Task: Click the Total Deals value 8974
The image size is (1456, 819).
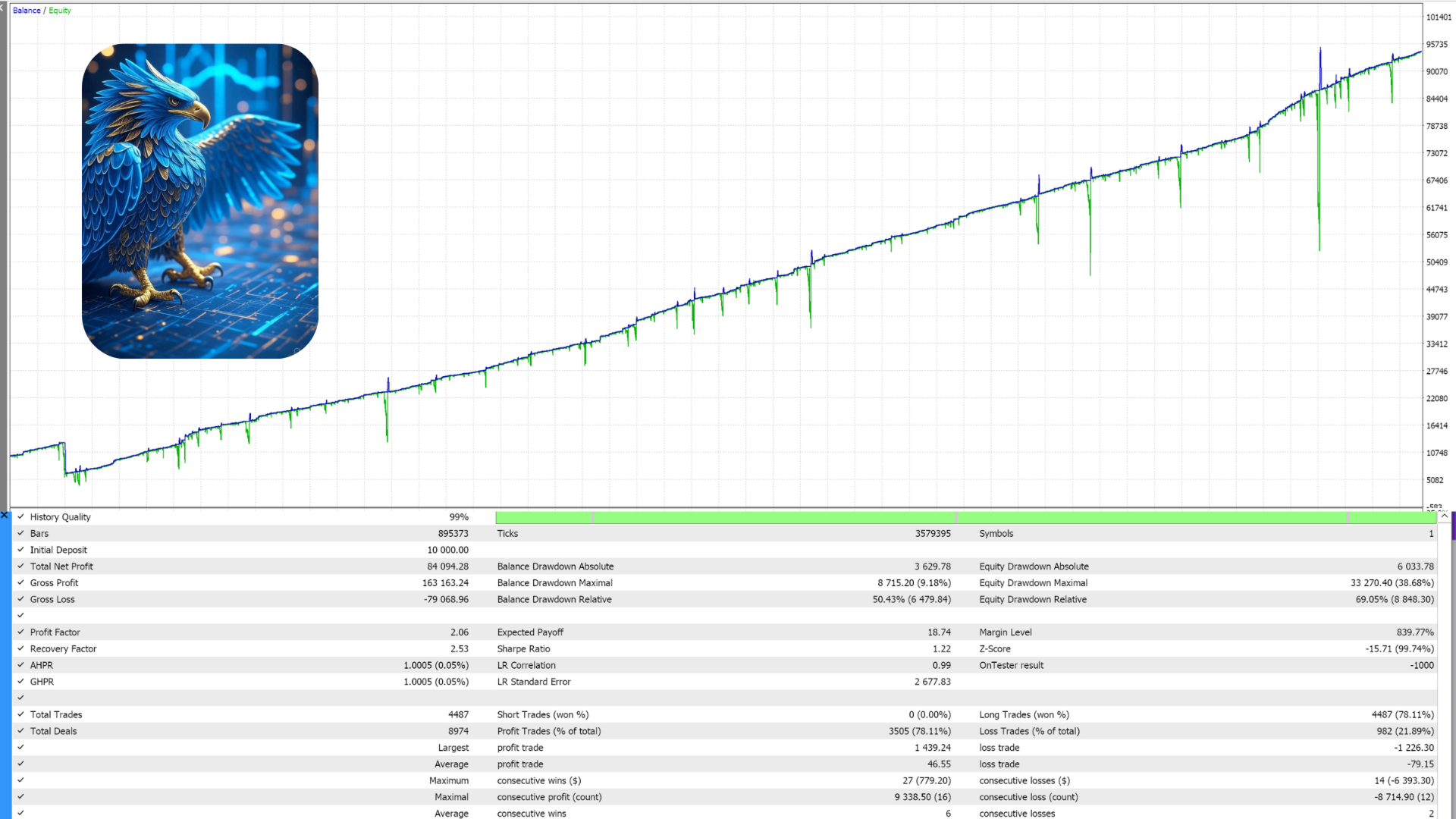Action: 458,732
